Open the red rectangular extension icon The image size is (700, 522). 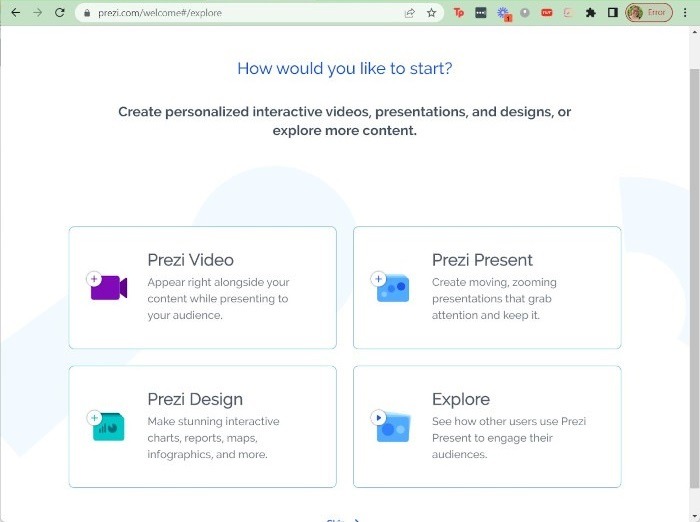click(547, 13)
